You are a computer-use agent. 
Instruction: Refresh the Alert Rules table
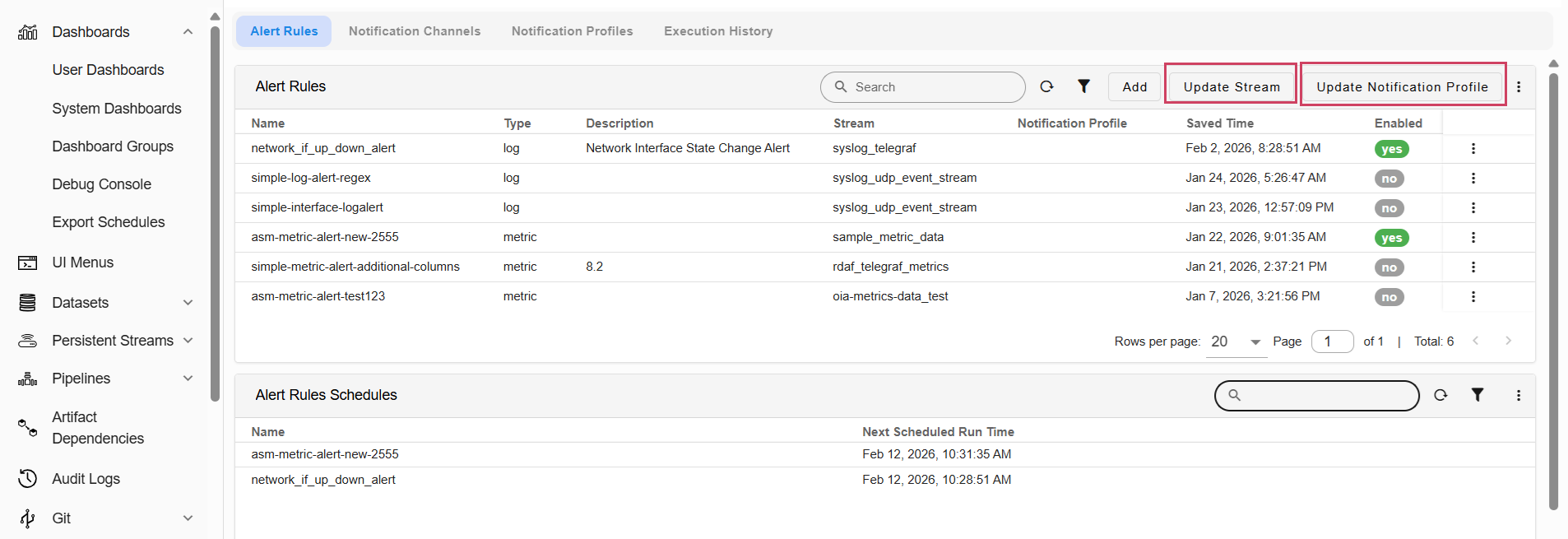[1046, 86]
